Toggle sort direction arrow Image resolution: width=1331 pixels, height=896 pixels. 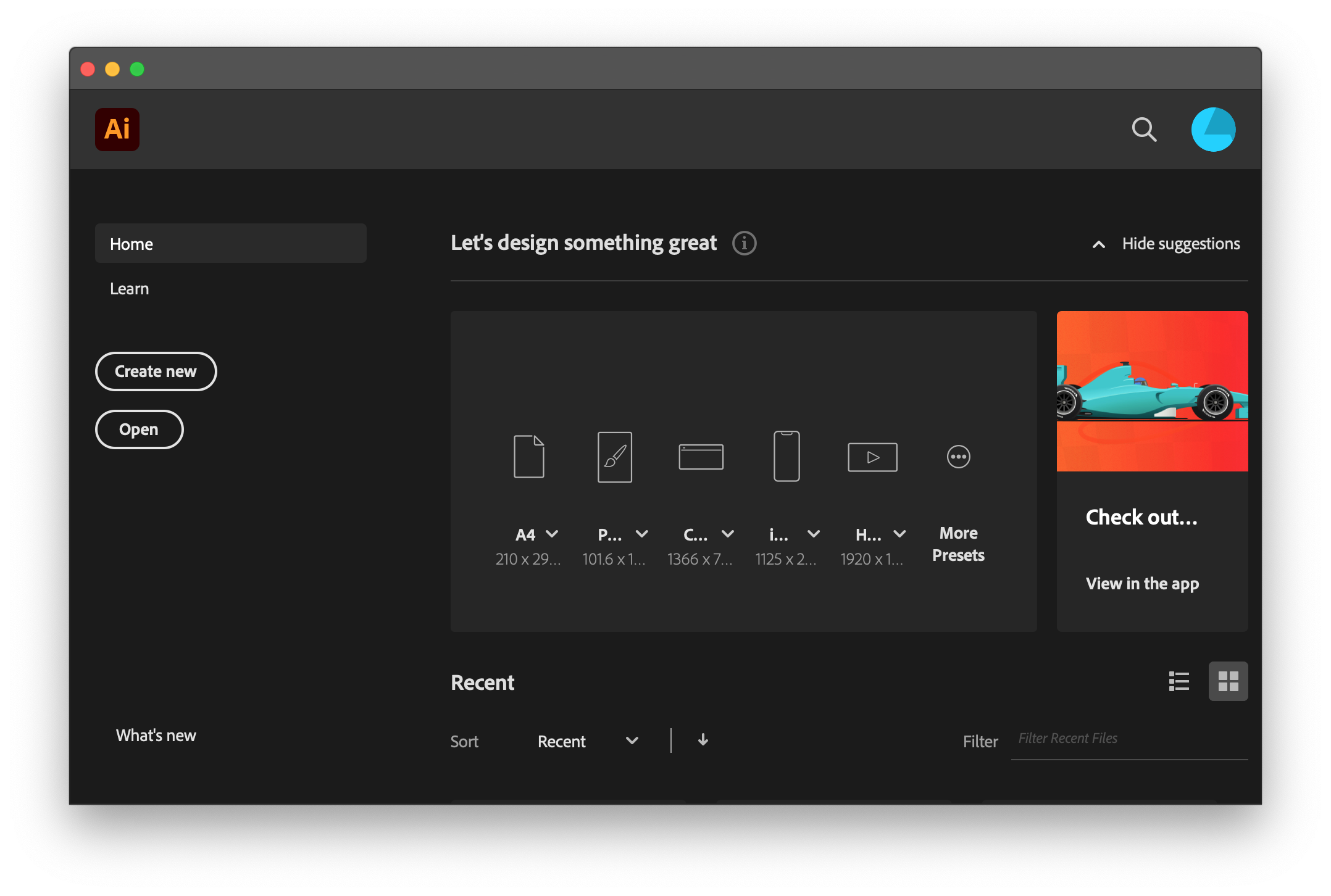(x=703, y=740)
